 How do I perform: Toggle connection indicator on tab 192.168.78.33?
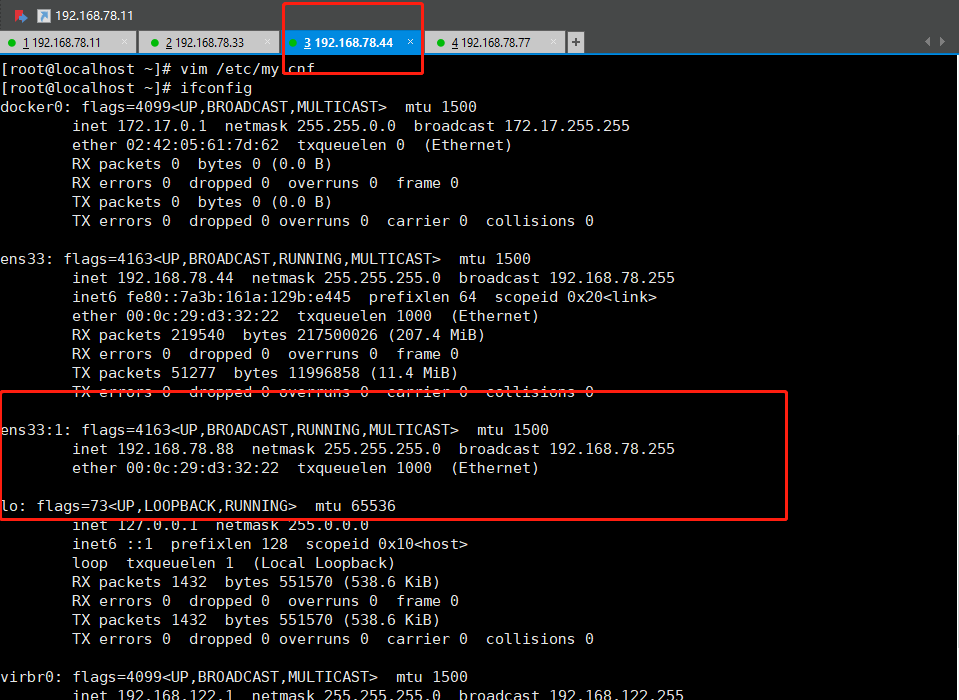tap(155, 43)
